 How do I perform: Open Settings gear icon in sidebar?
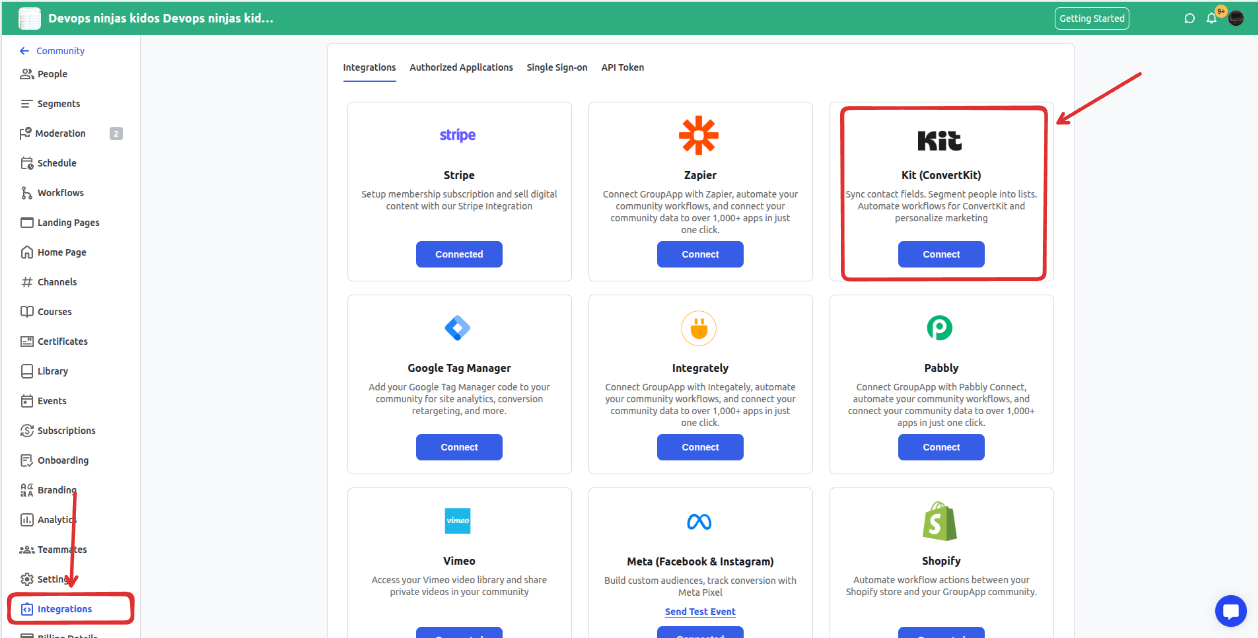[x=27, y=579]
